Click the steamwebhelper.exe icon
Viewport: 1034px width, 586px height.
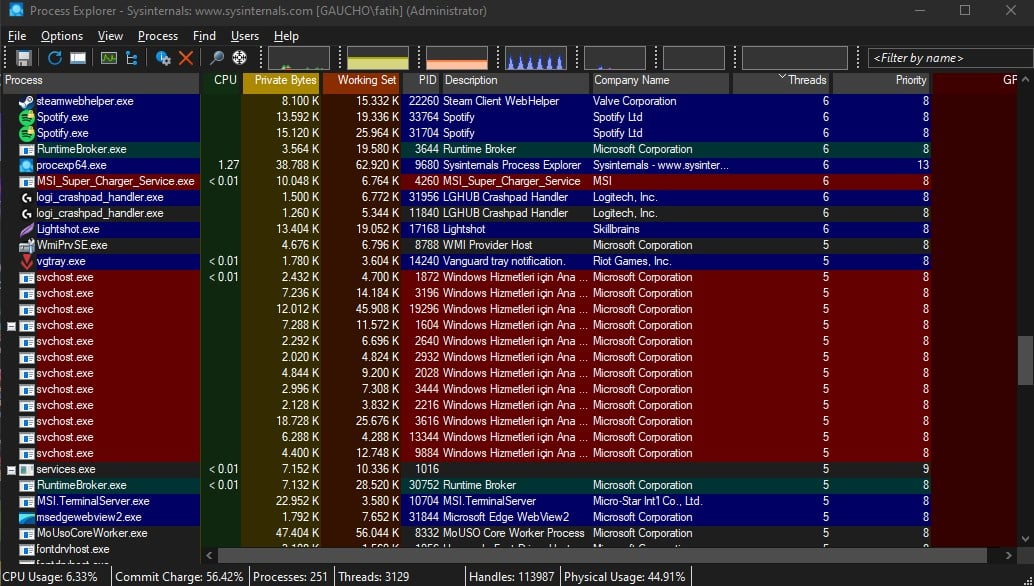coord(26,102)
